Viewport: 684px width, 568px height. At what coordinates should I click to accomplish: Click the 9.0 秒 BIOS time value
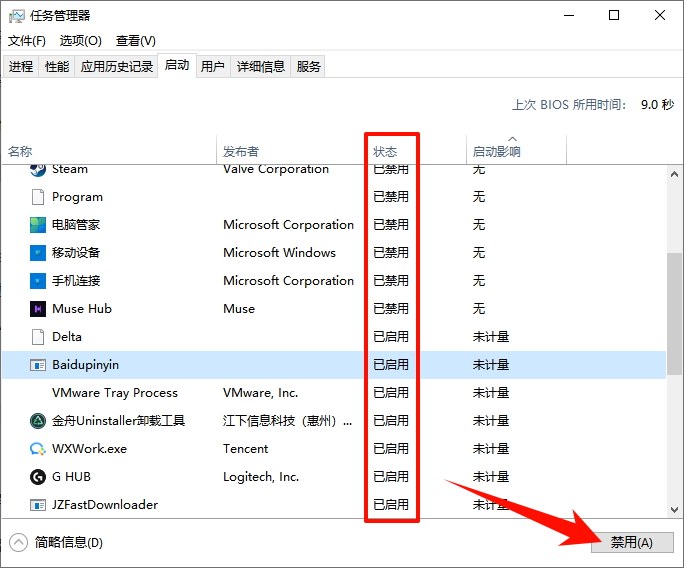(657, 105)
